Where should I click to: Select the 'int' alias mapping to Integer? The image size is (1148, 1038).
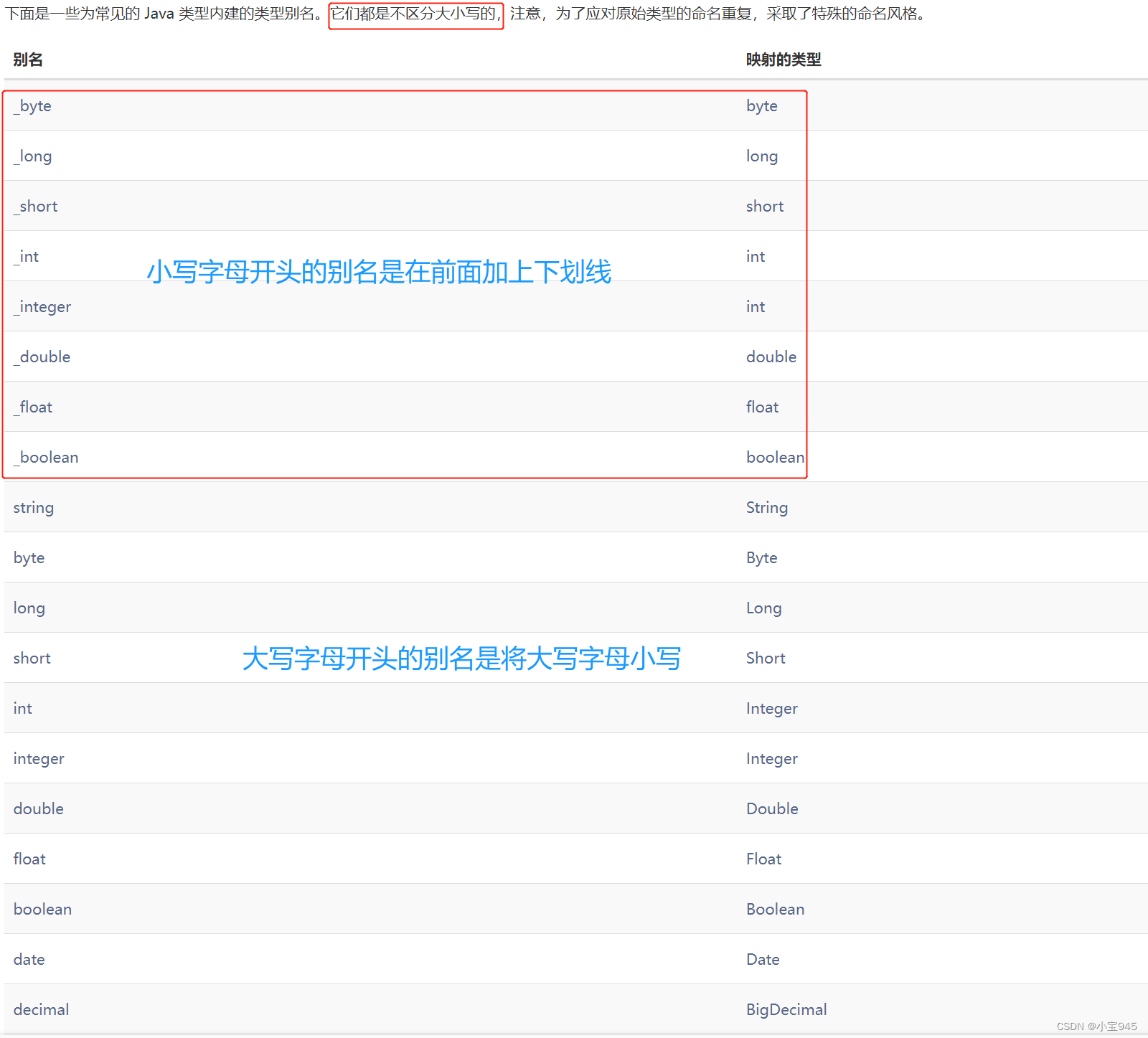23,709
